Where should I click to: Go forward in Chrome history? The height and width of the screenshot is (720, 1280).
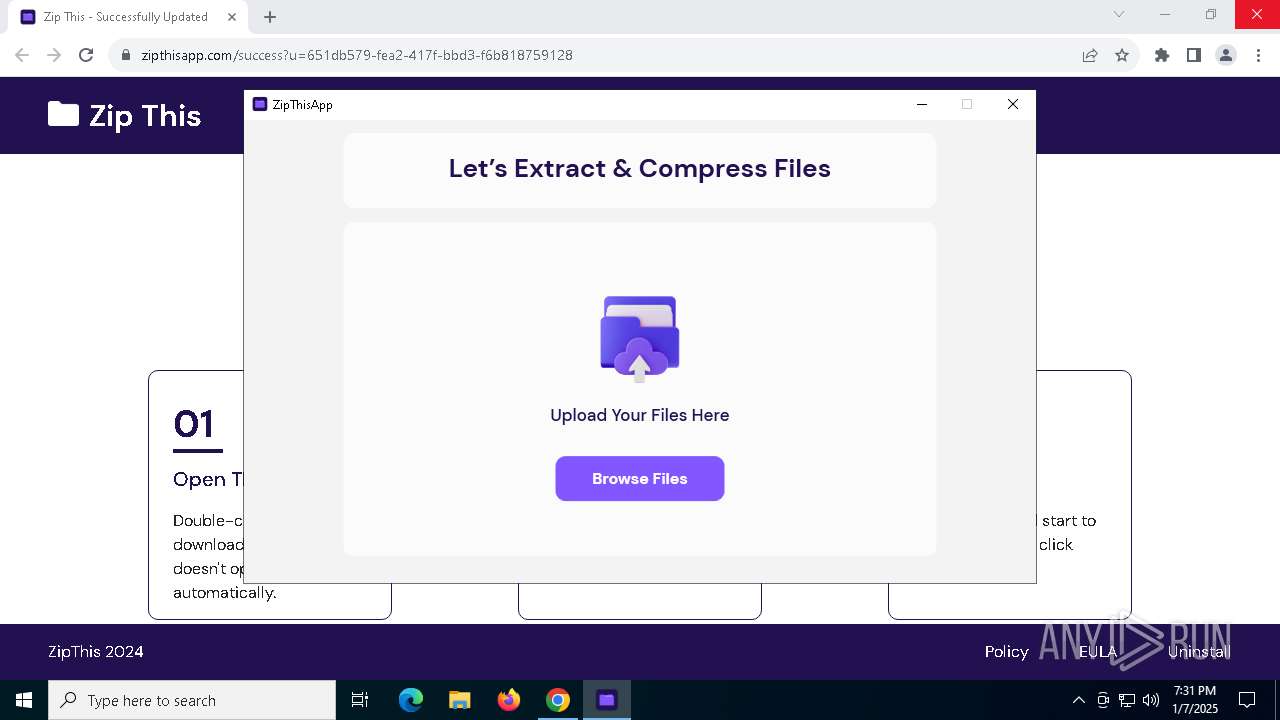[x=54, y=55]
